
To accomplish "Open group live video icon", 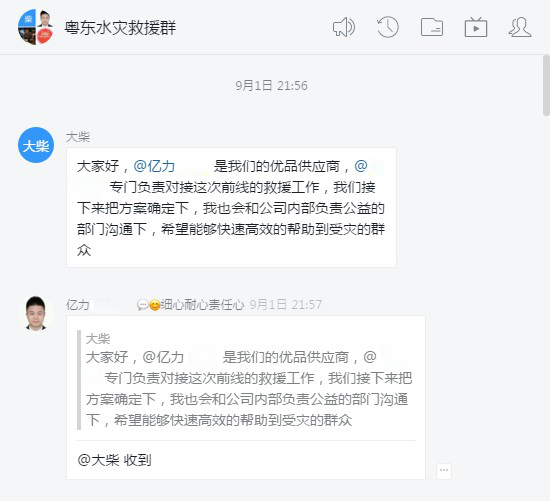I will click(476, 27).
